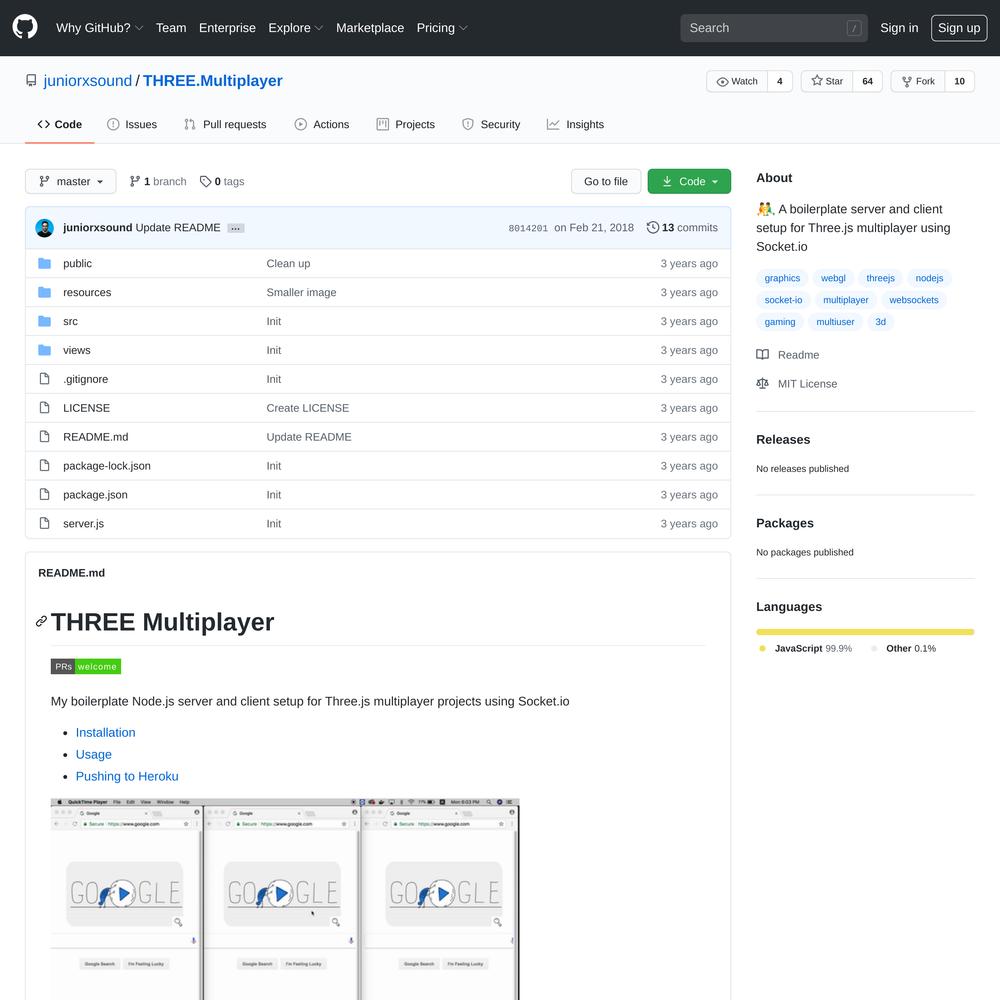Open the Enterprise page from the header
The width and height of the screenshot is (1000, 1000).
coord(227,28)
